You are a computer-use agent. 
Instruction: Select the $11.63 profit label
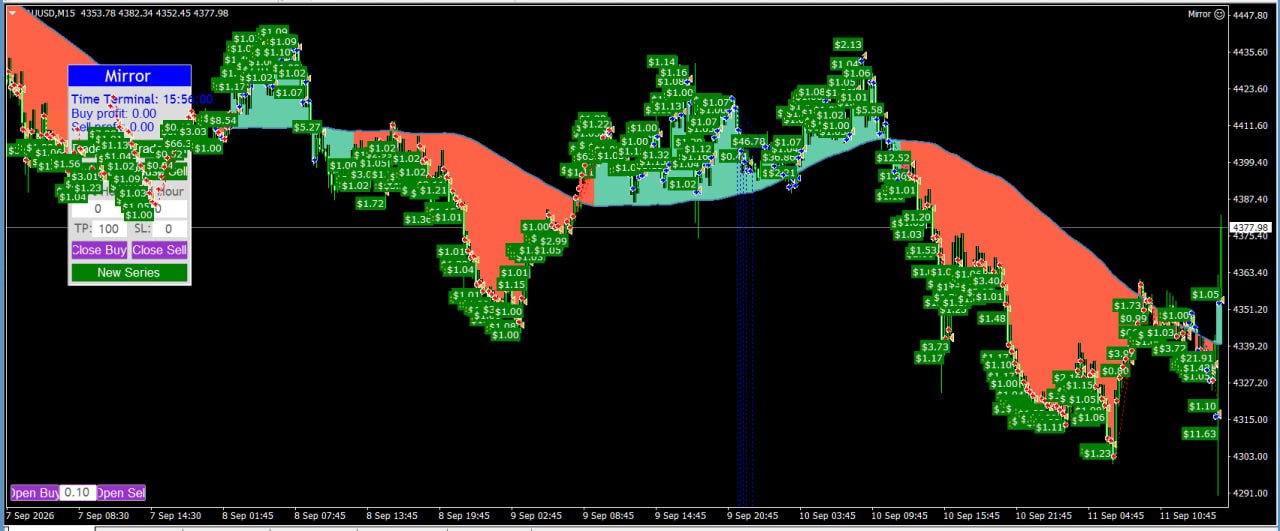pyautogui.click(x=1199, y=434)
